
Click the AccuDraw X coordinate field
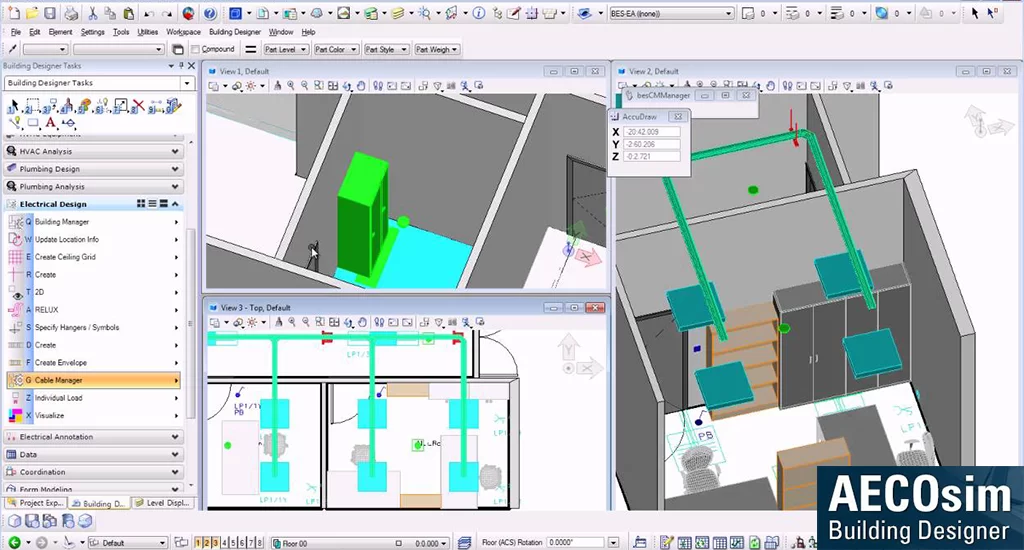tap(652, 132)
